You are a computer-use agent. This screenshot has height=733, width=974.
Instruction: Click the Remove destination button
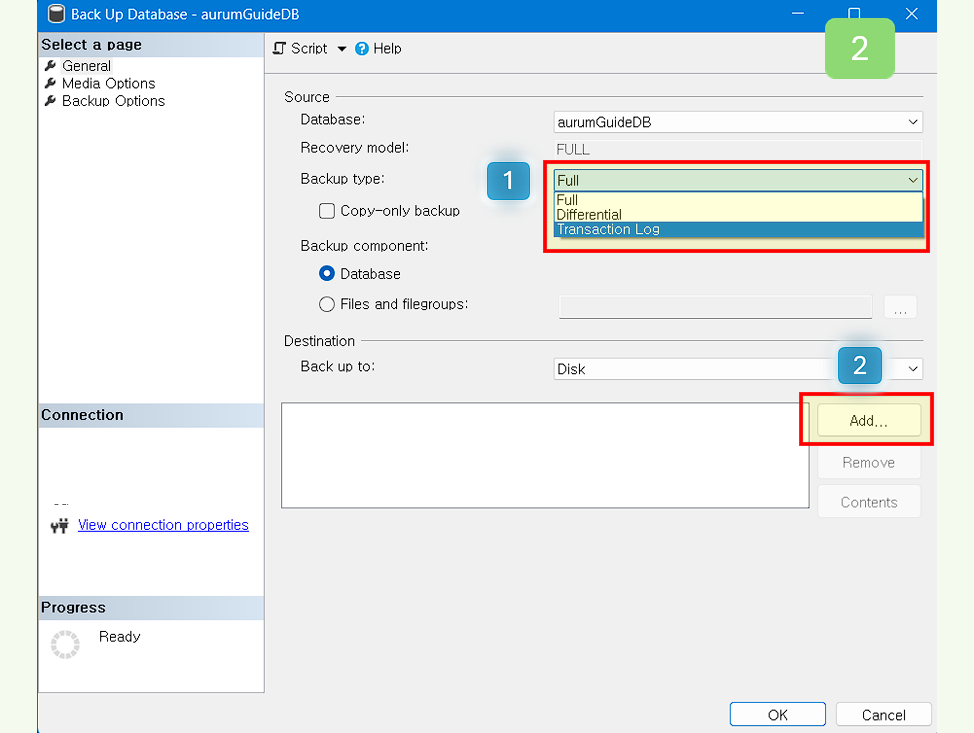pyautogui.click(x=868, y=463)
